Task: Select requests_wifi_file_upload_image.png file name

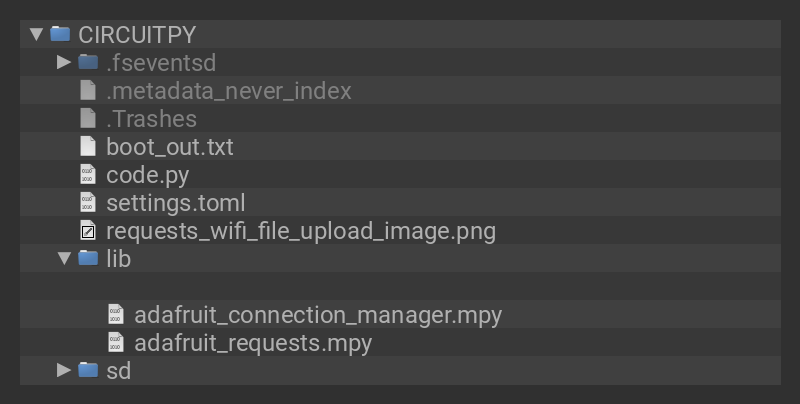Action: point(300,231)
